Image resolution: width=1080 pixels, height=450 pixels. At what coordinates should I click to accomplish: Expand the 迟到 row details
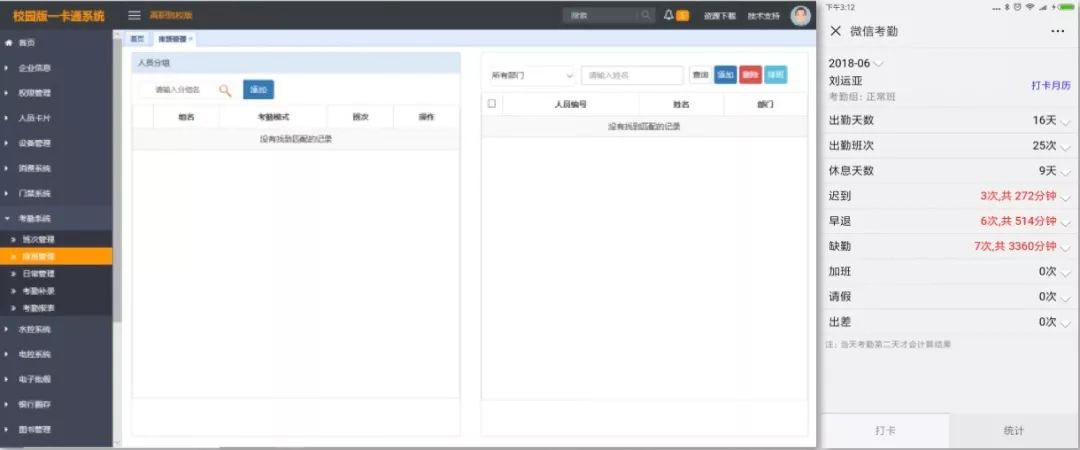click(x=1064, y=196)
